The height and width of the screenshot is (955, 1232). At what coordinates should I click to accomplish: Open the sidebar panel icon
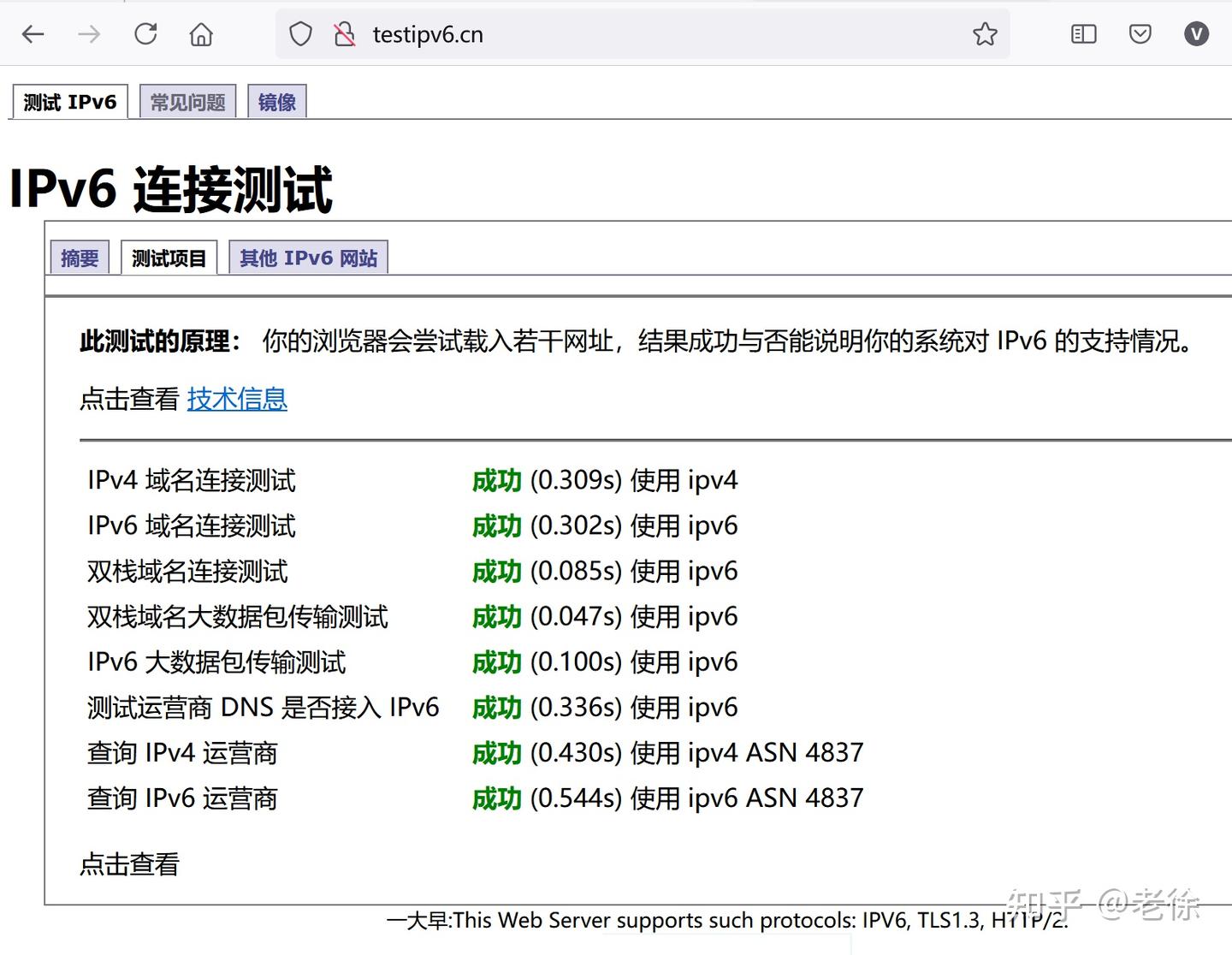(1082, 34)
